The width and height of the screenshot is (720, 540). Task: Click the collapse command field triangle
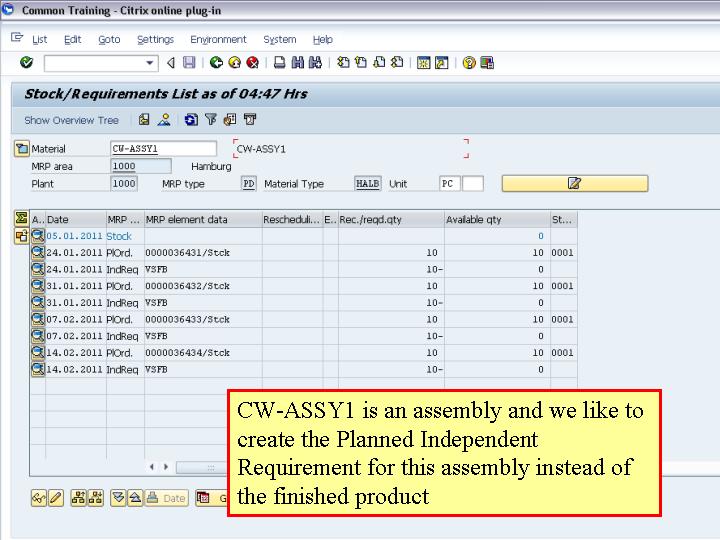[x=171, y=62]
